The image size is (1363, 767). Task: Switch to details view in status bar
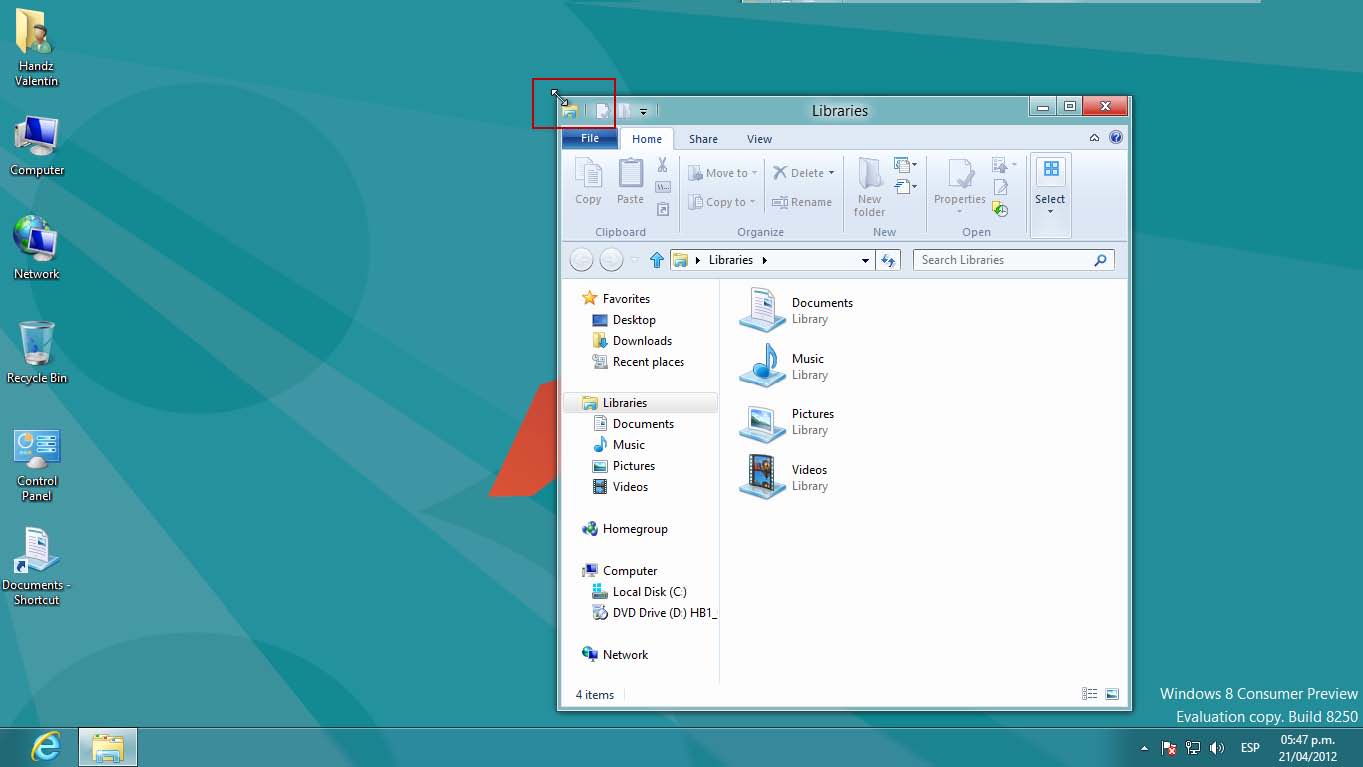click(1089, 694)
